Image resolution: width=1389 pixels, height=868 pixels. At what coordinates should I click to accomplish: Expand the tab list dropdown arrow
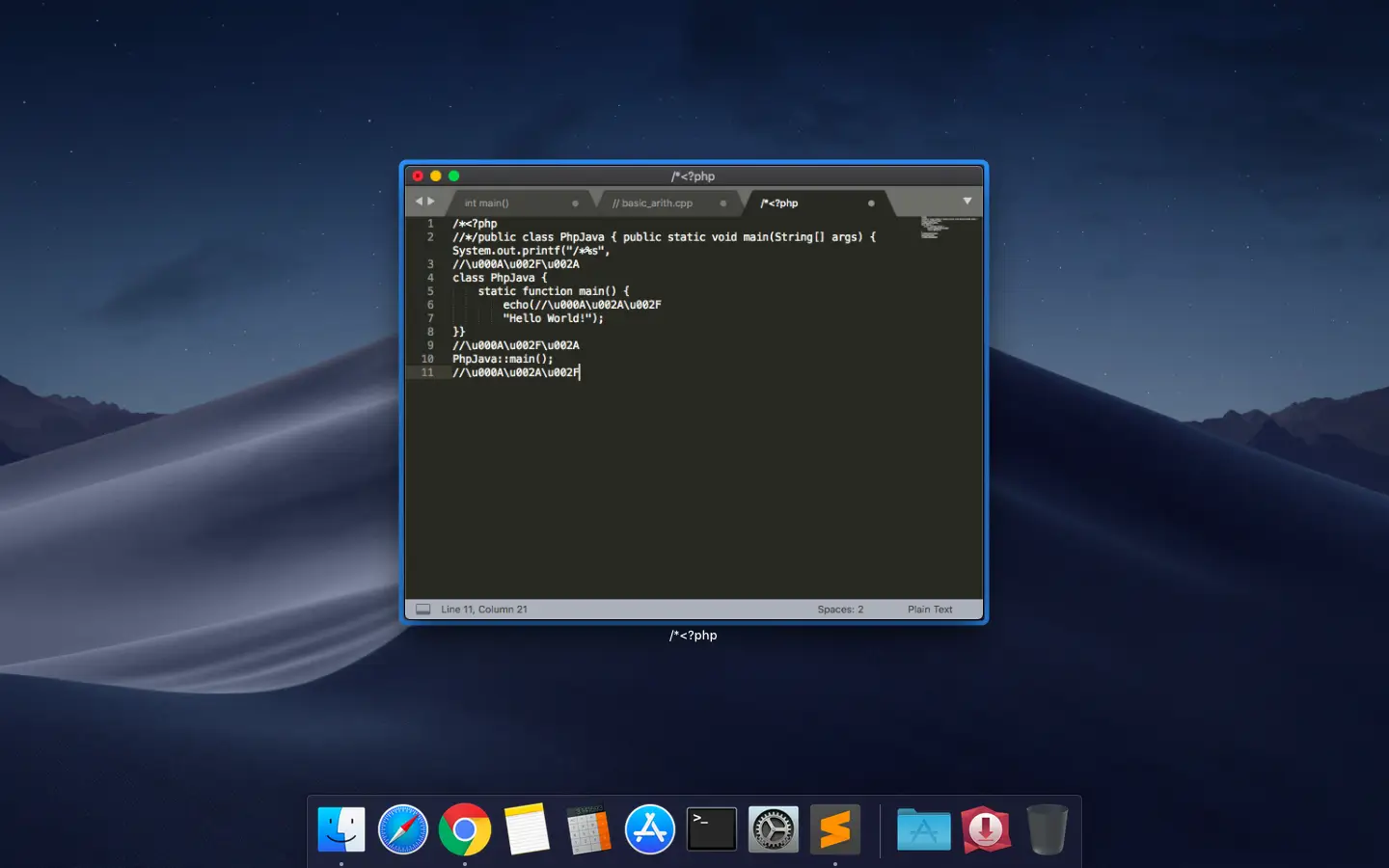point(967,202)
